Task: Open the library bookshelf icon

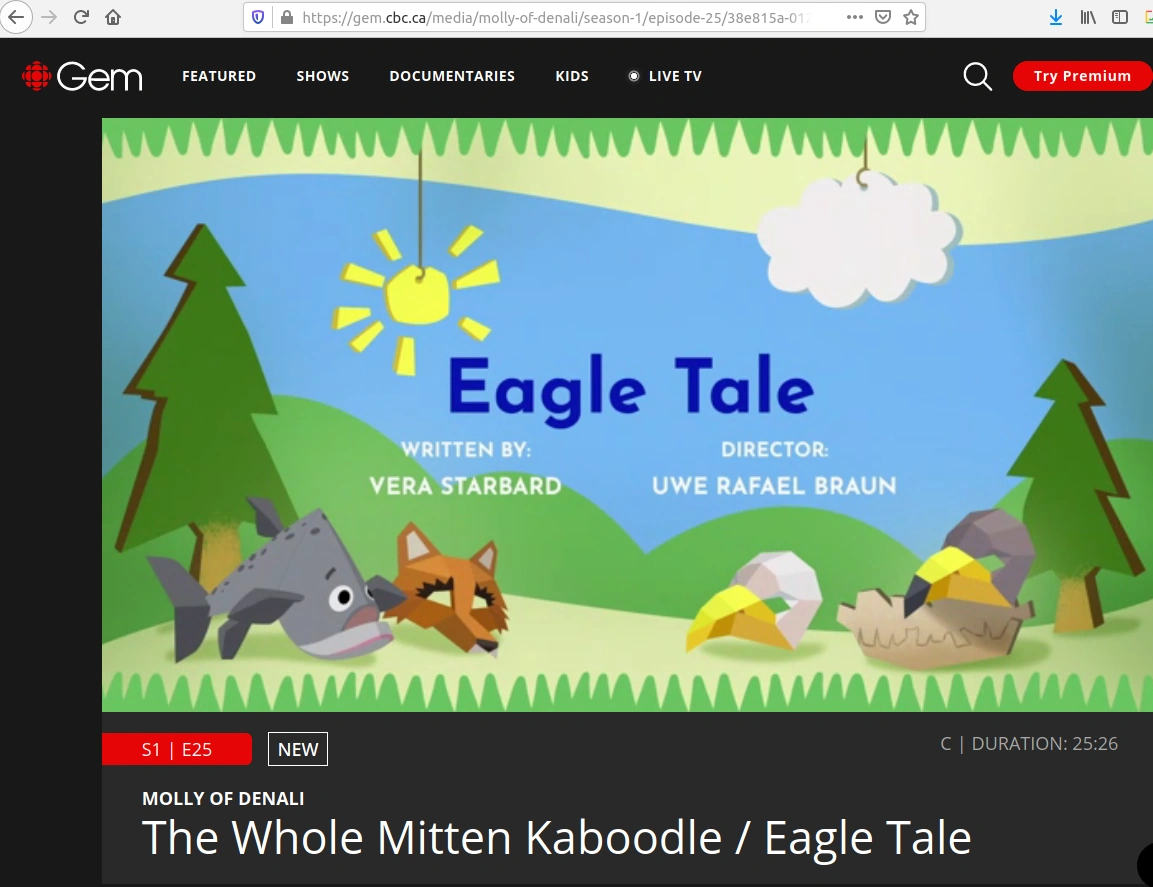Action: tap(1088, 17)
